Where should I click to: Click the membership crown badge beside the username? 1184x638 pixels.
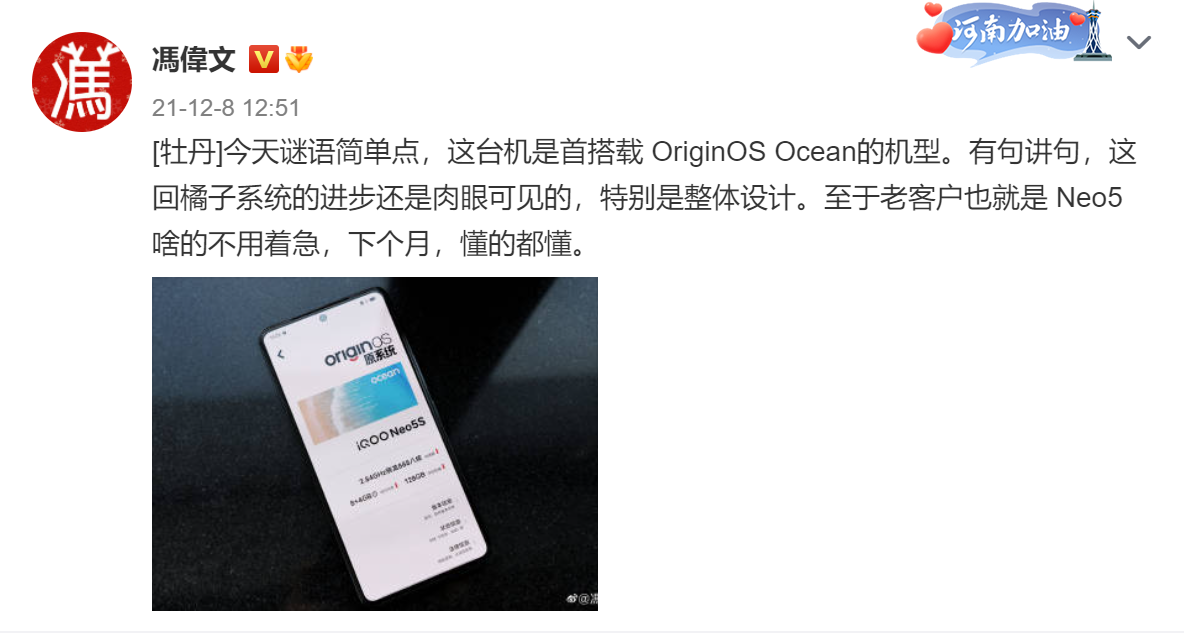(x=299, y=59)
